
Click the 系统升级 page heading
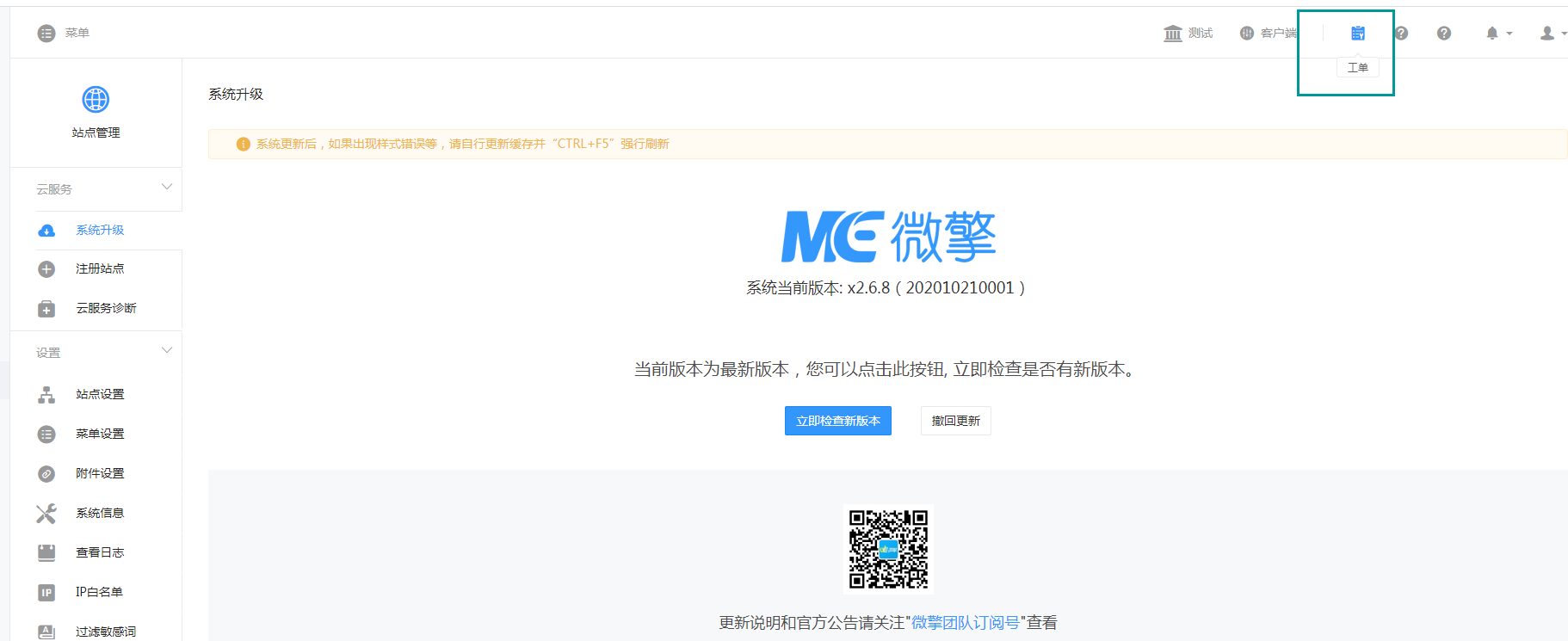point(236,95)
